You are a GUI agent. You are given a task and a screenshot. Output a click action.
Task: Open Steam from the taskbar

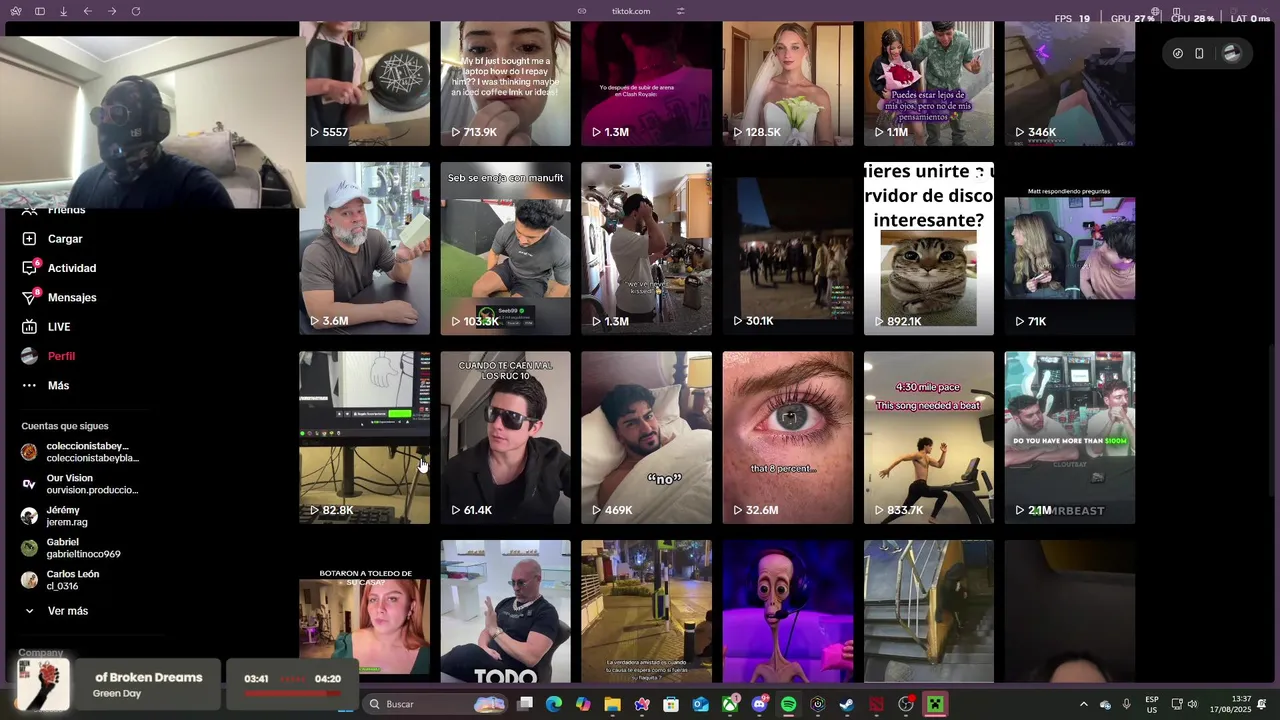[847, 704]
